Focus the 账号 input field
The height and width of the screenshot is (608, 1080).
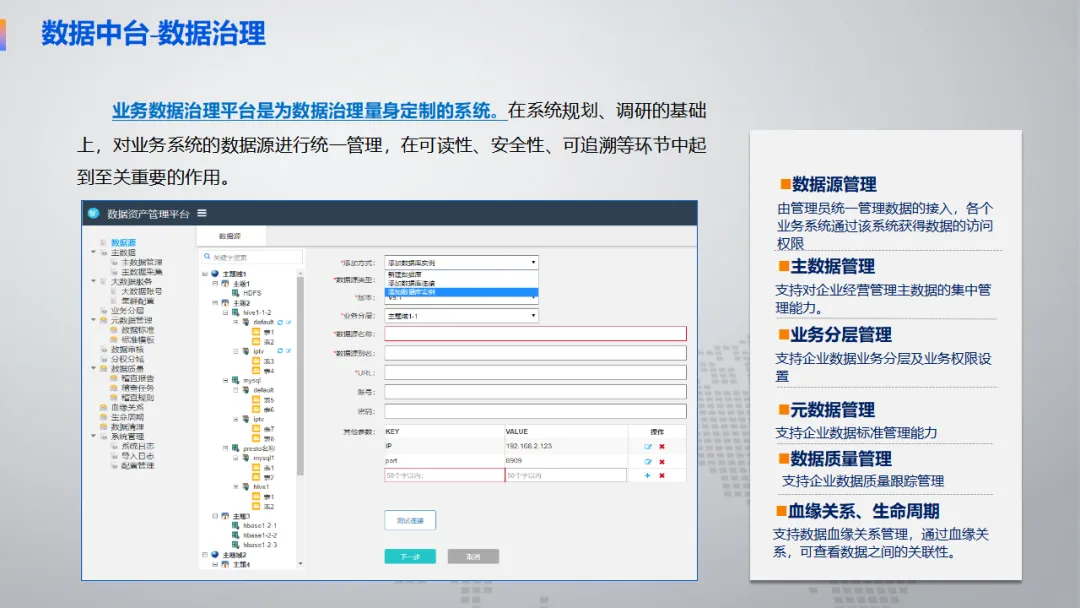tap(535, 392)
